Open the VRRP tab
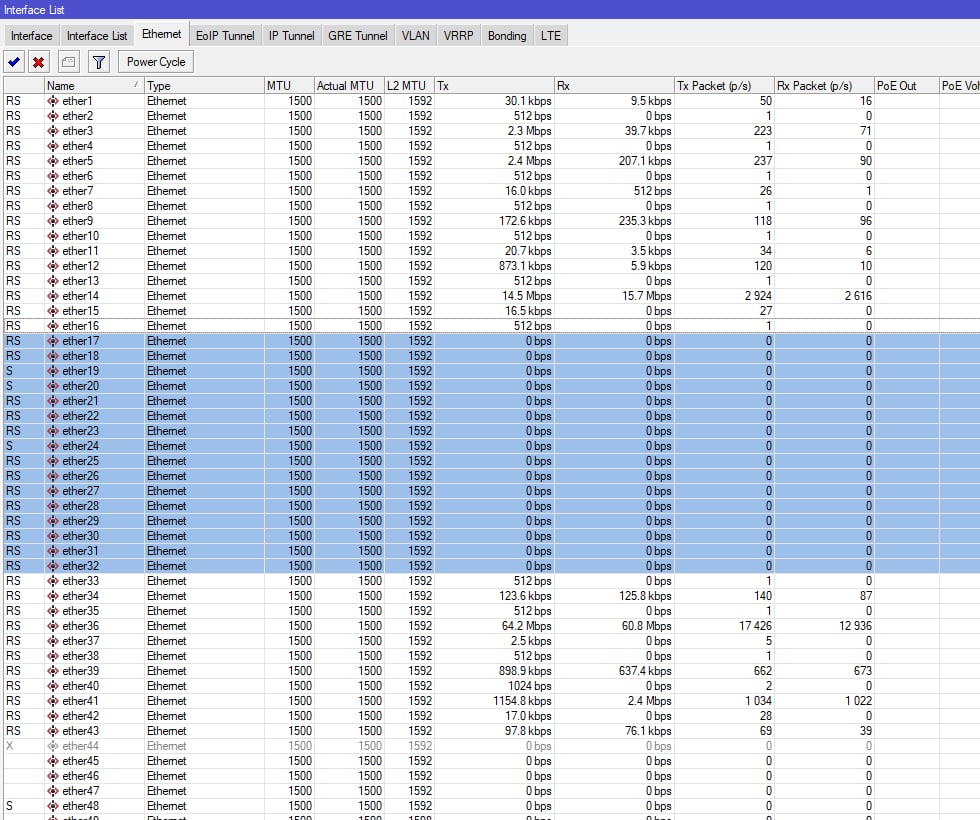 tap(458, 36)
